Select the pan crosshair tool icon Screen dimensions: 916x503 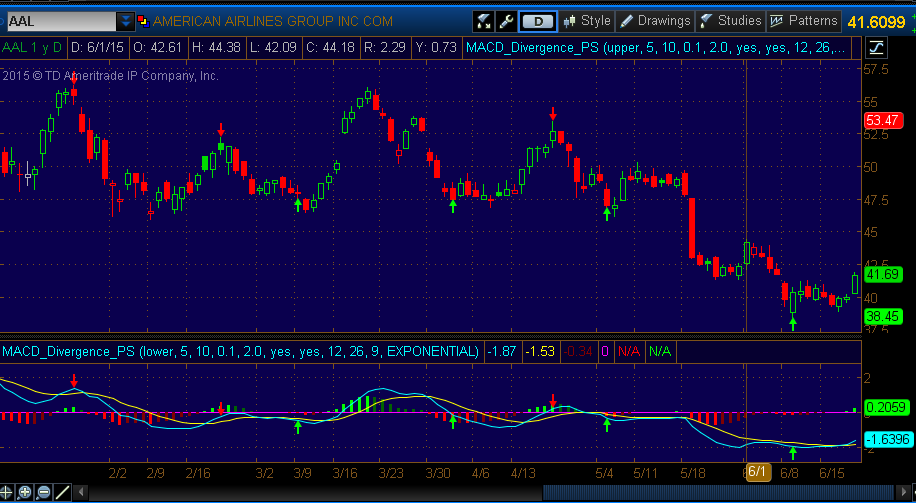[x=6, y=492]
